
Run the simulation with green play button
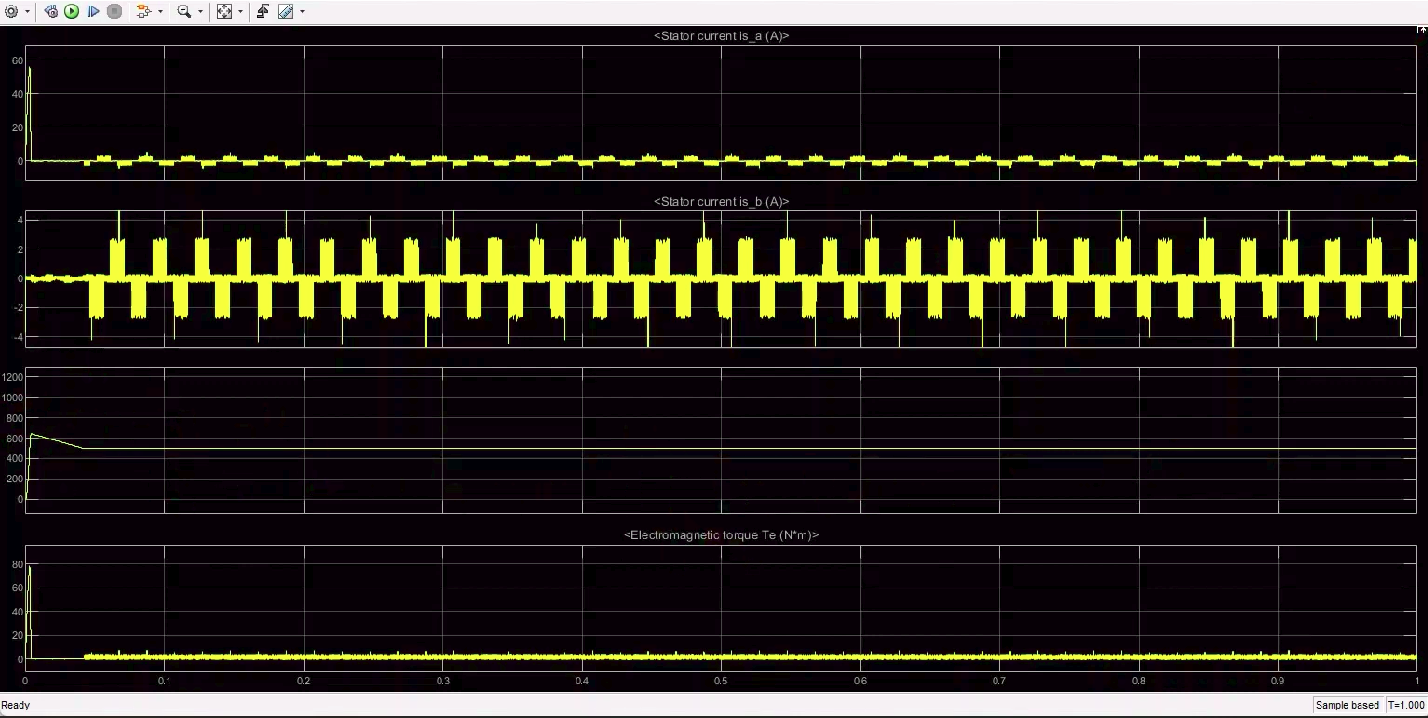(72, 12)
